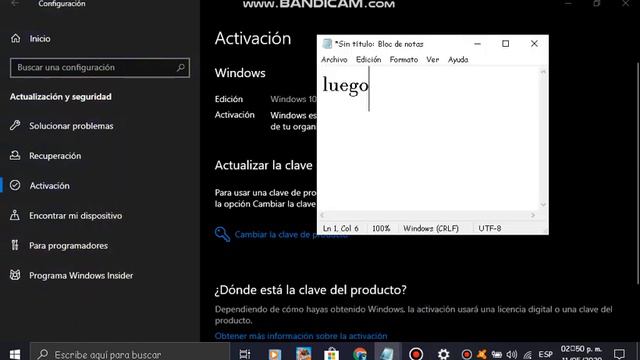Screen dimensions: 640x360
Task: Maximize the Bloc de notas window
Action: click(x=505, y=44)
